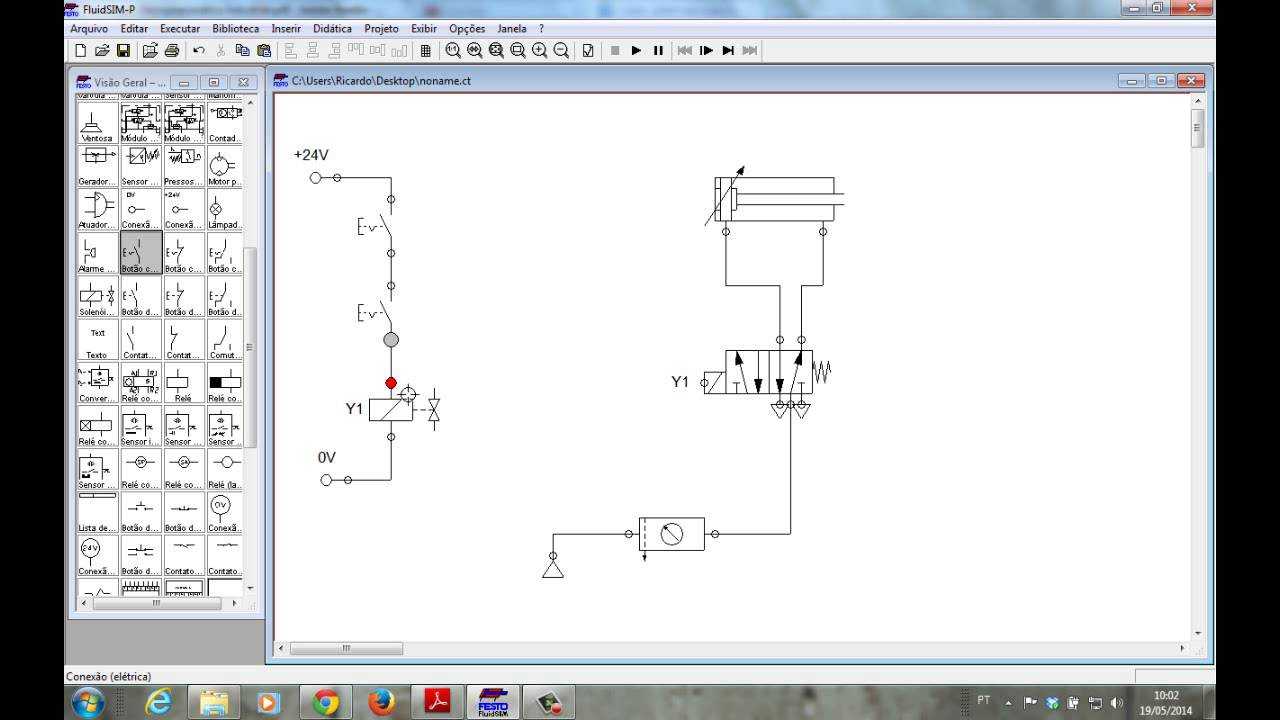The width and height of the screenshot is (1280, 720).
Task: Click the zoom 1:1 original size icon
Action: coord(453,50)
